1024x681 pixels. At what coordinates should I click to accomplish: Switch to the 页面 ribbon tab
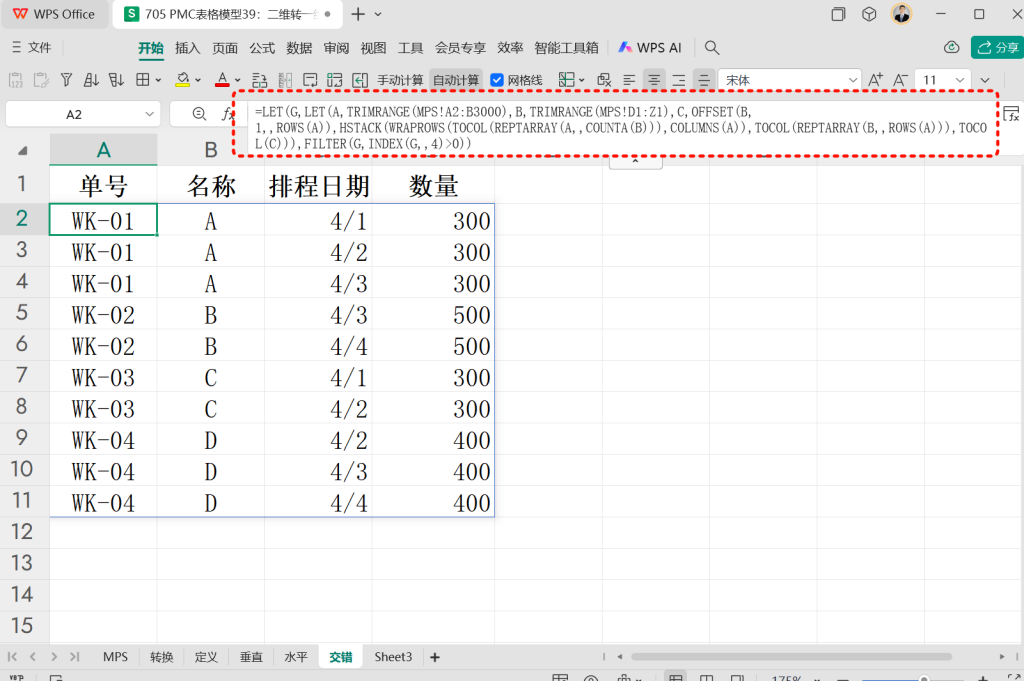(225, 48)
